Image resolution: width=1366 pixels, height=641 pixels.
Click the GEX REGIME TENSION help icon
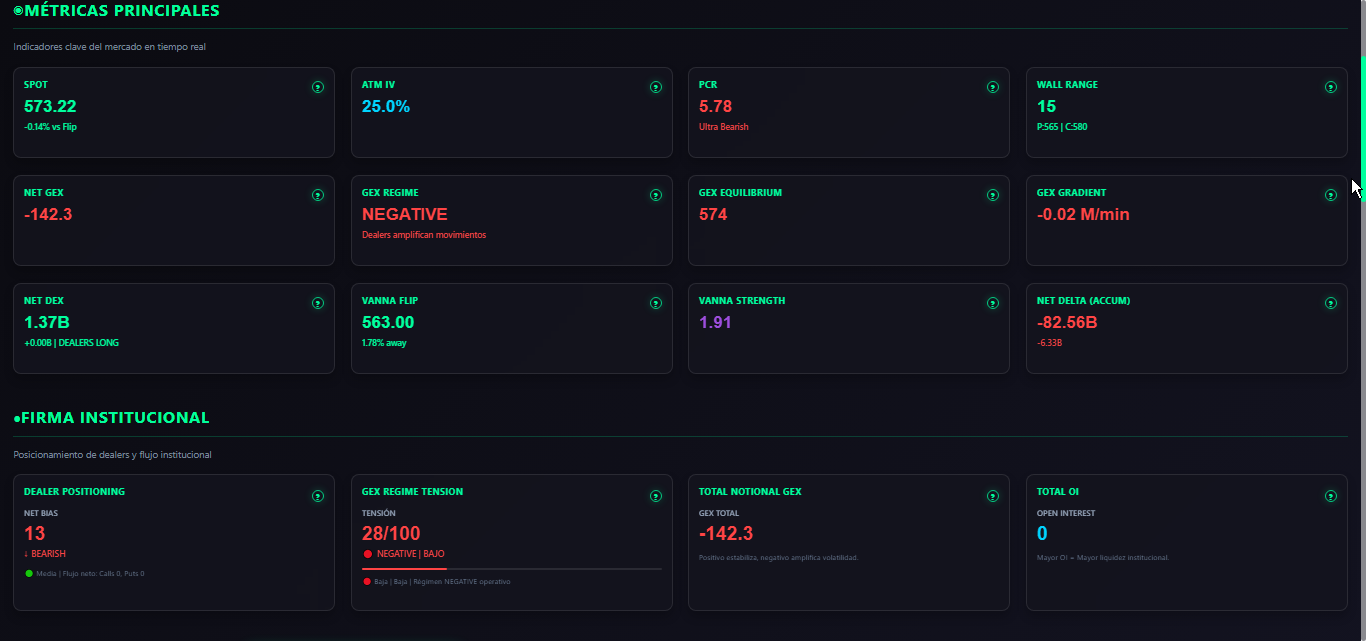656,496
